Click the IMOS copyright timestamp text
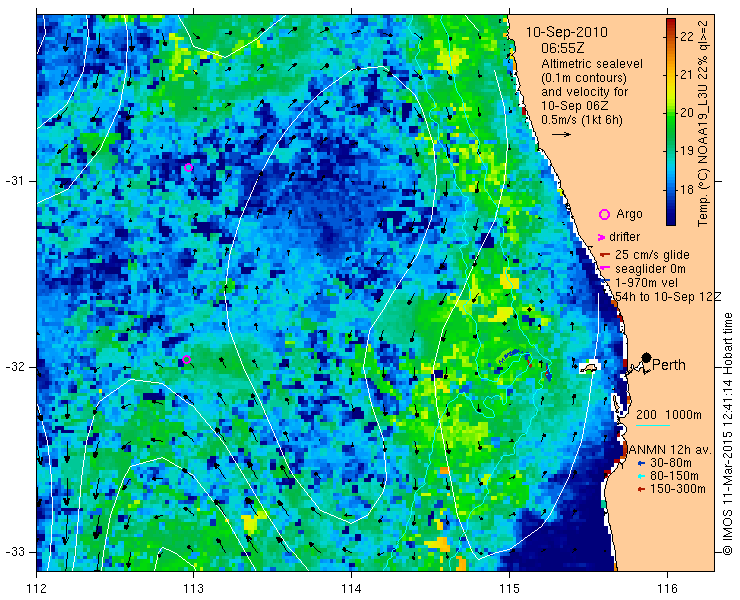Image resolution: width=740 pixels, height=600 pixels. (728, 433)
